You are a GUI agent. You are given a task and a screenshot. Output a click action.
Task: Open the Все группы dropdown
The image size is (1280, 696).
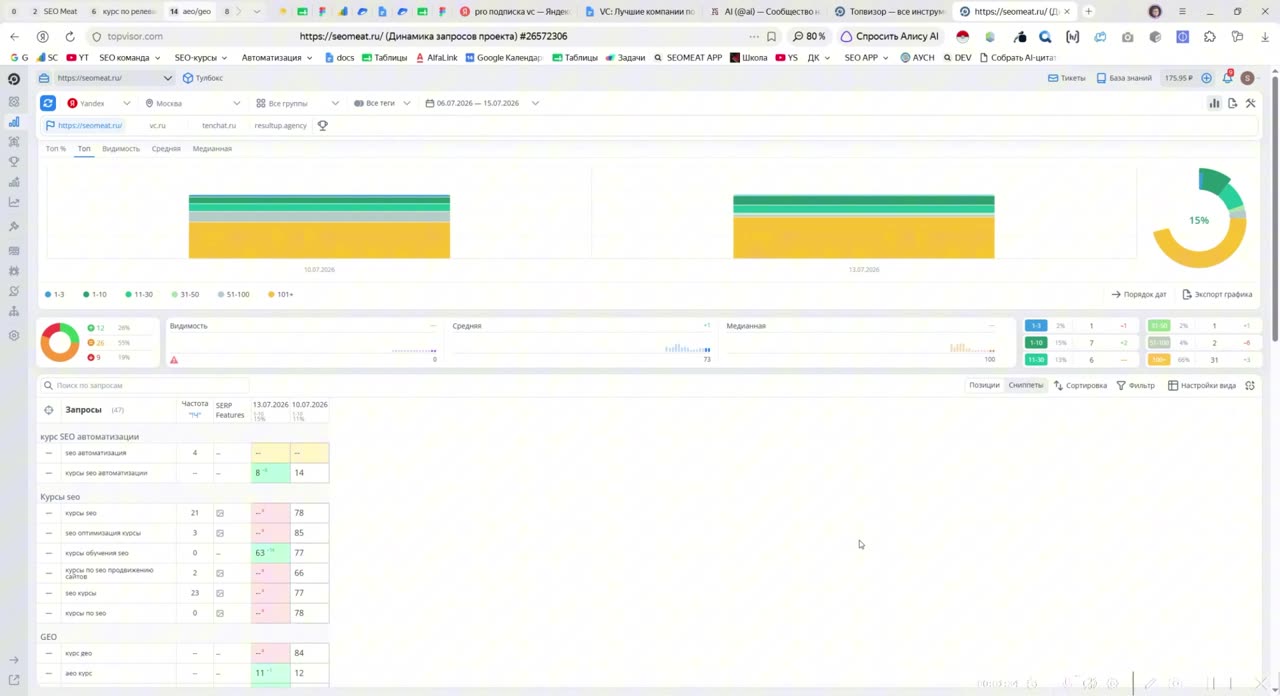297,103
